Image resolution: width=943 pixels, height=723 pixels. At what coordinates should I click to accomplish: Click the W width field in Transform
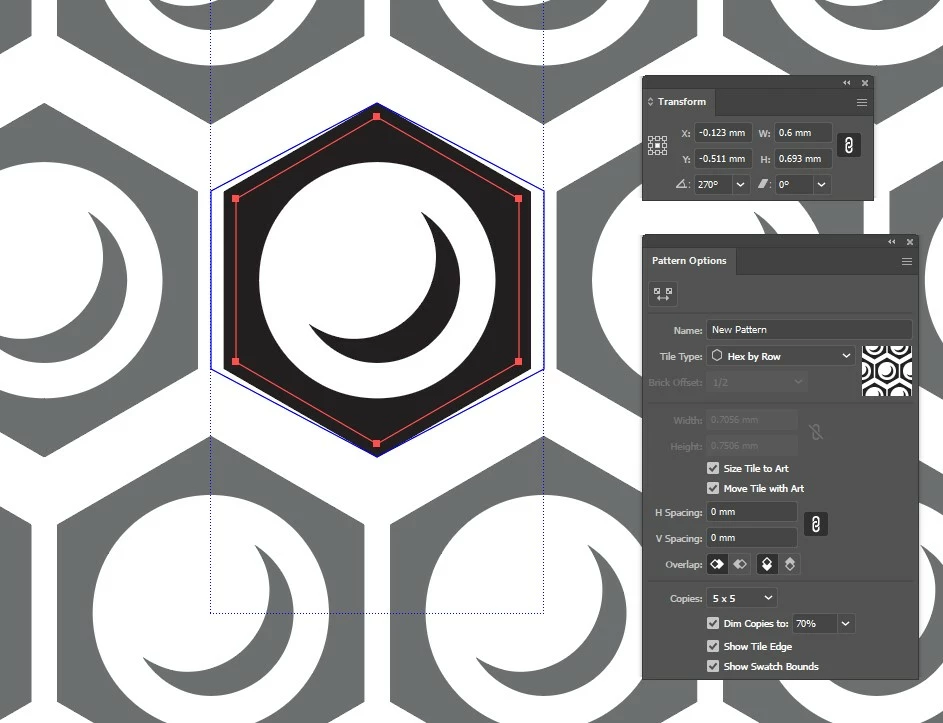coord(803,133)
